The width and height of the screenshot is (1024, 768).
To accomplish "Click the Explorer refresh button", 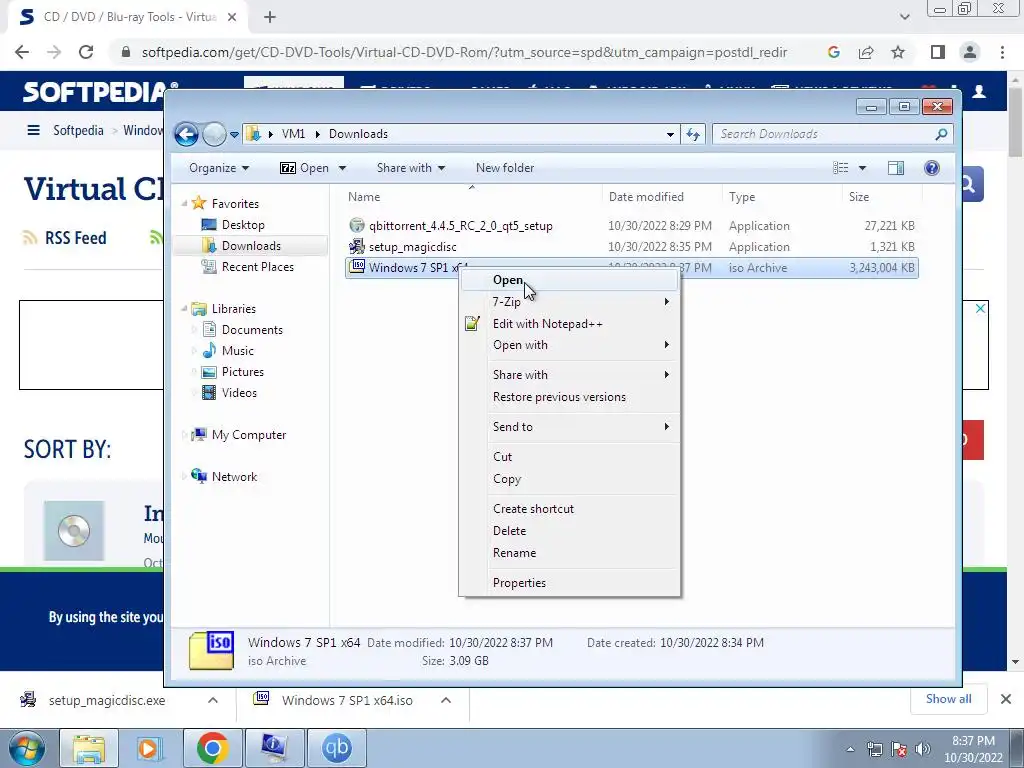I will coord(693,135).
